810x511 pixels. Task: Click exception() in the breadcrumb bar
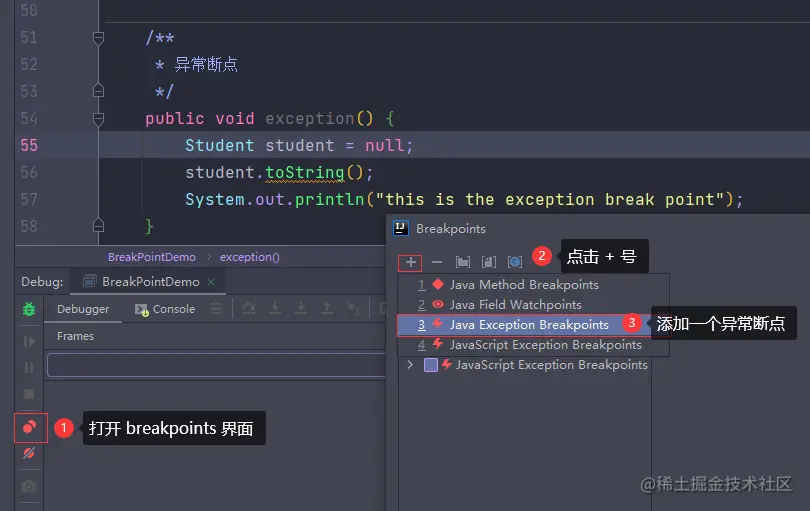(x=250, y=257)
